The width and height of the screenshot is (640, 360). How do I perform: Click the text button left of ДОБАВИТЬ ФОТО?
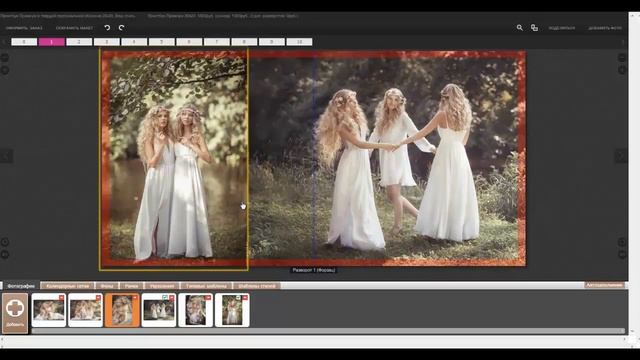[x=562, y=28]
